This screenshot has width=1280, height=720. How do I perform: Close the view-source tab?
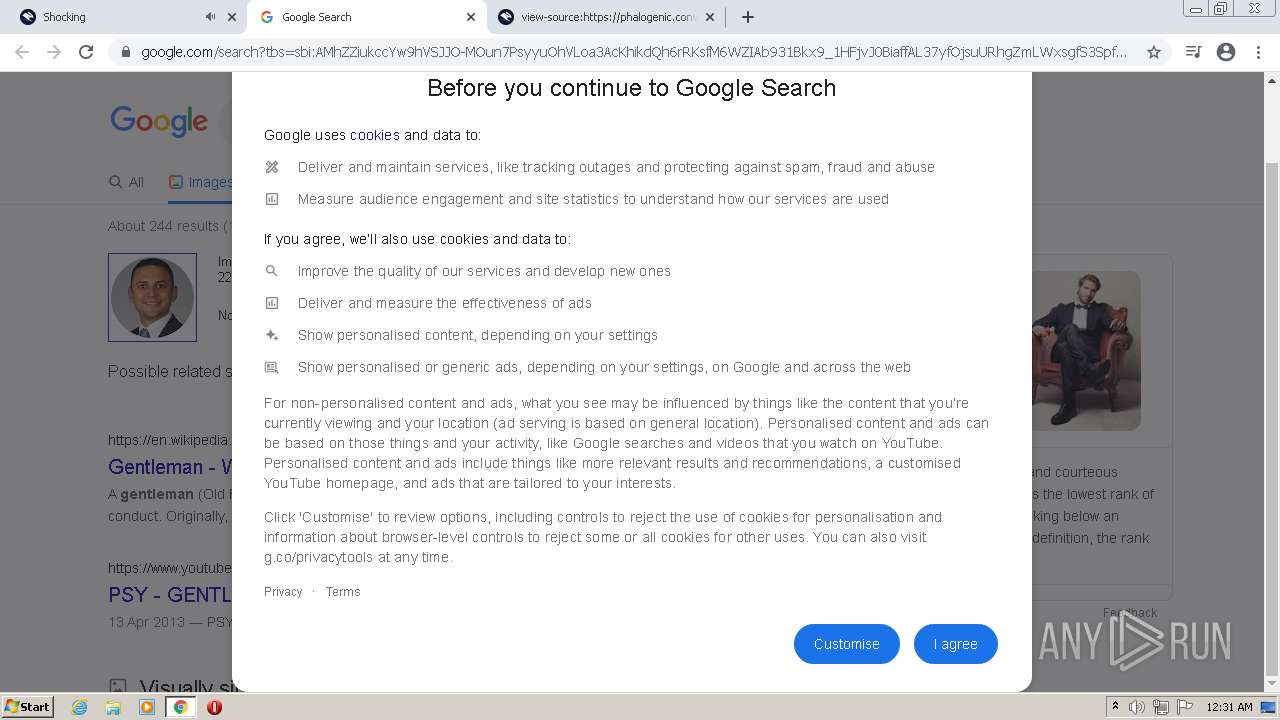[710, 17]
